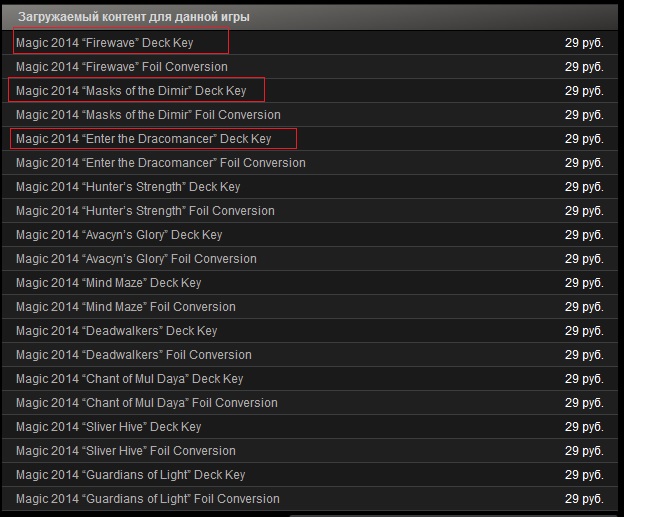Screen dimensions: 645x517
Task: Choose "Hunter's Strength" Foil Conversion
Action: point(145,211)
